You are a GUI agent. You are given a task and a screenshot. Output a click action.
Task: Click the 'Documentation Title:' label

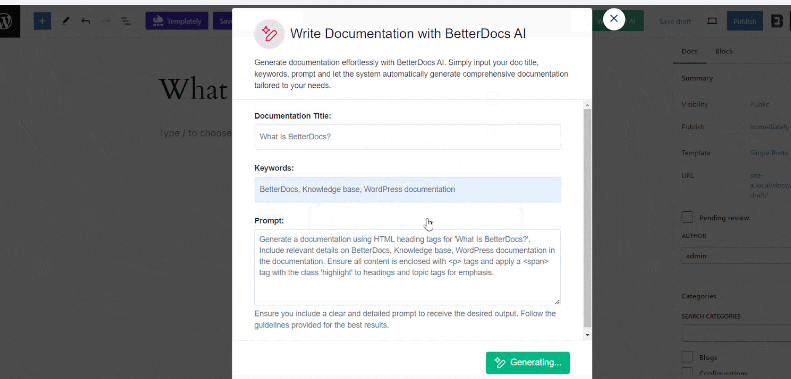293,116
